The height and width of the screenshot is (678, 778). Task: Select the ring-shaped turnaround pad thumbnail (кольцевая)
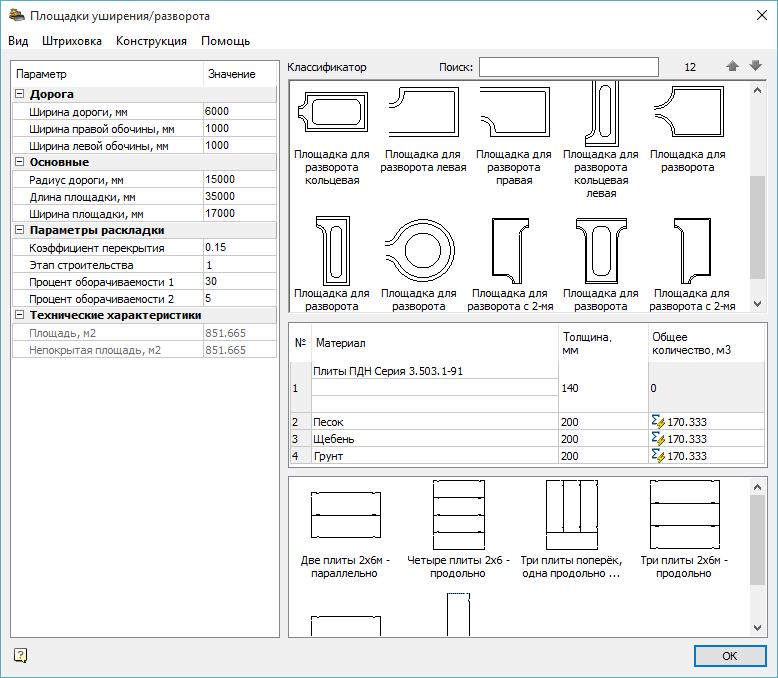[x=332, y=112]
